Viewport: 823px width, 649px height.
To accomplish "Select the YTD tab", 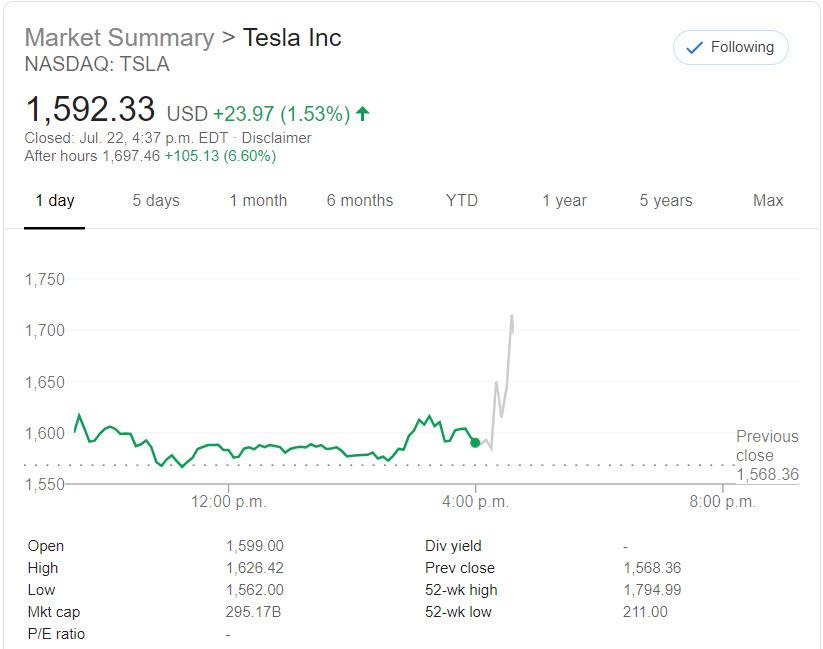I will 462,201.
